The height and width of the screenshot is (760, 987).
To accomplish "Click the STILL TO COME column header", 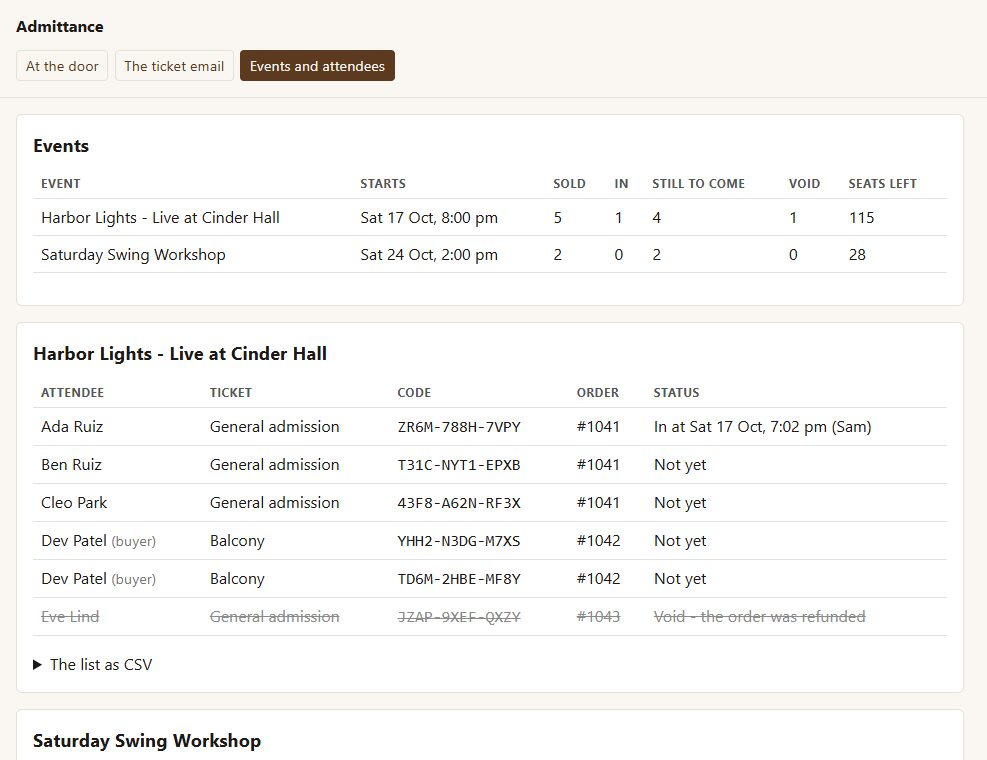I will coord(698,184).
